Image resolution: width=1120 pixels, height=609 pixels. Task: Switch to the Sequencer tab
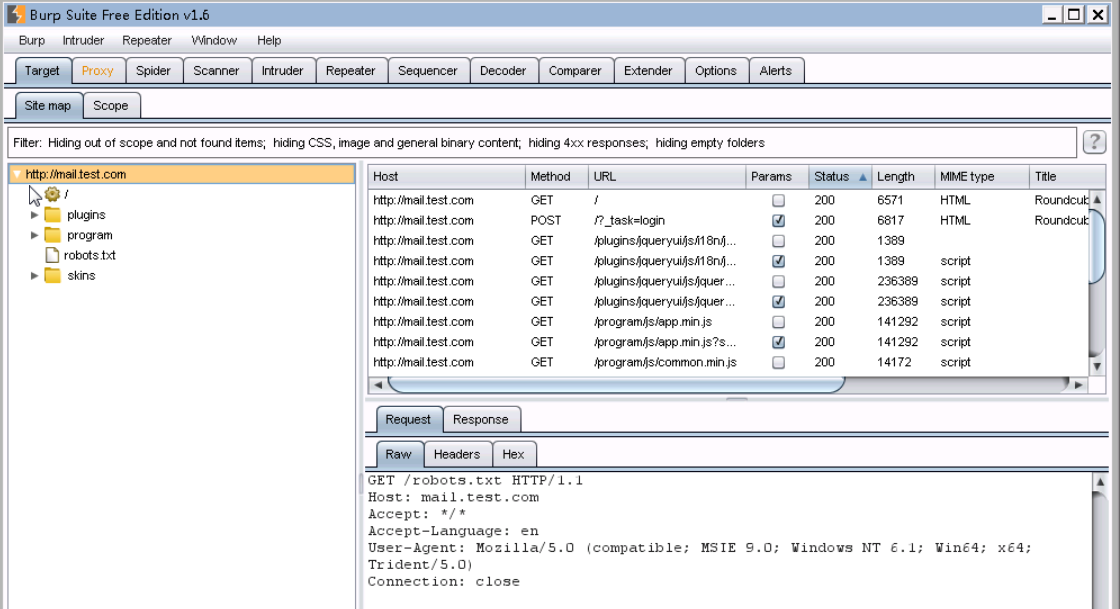(x=428, y=71)
